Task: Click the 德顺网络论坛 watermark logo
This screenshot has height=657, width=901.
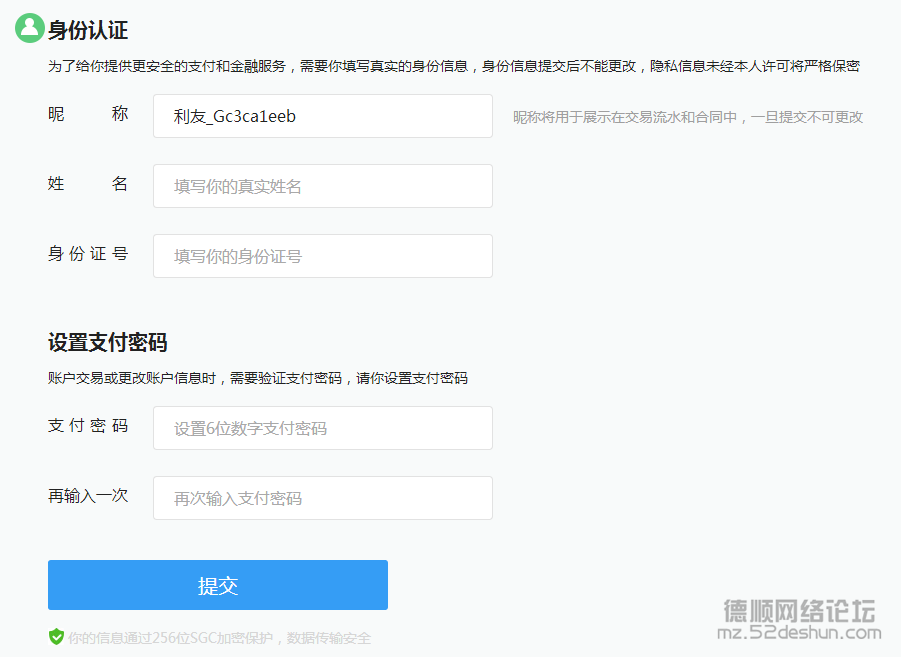Action: (799, 609)
